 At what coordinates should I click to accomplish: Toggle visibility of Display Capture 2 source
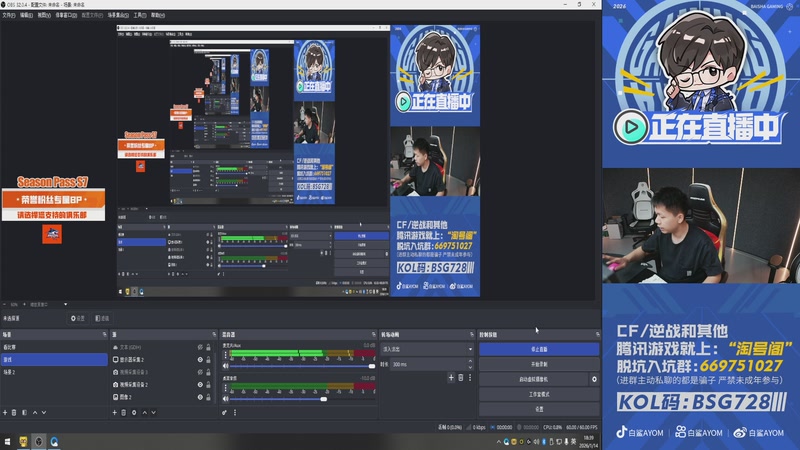coord(200,360)
